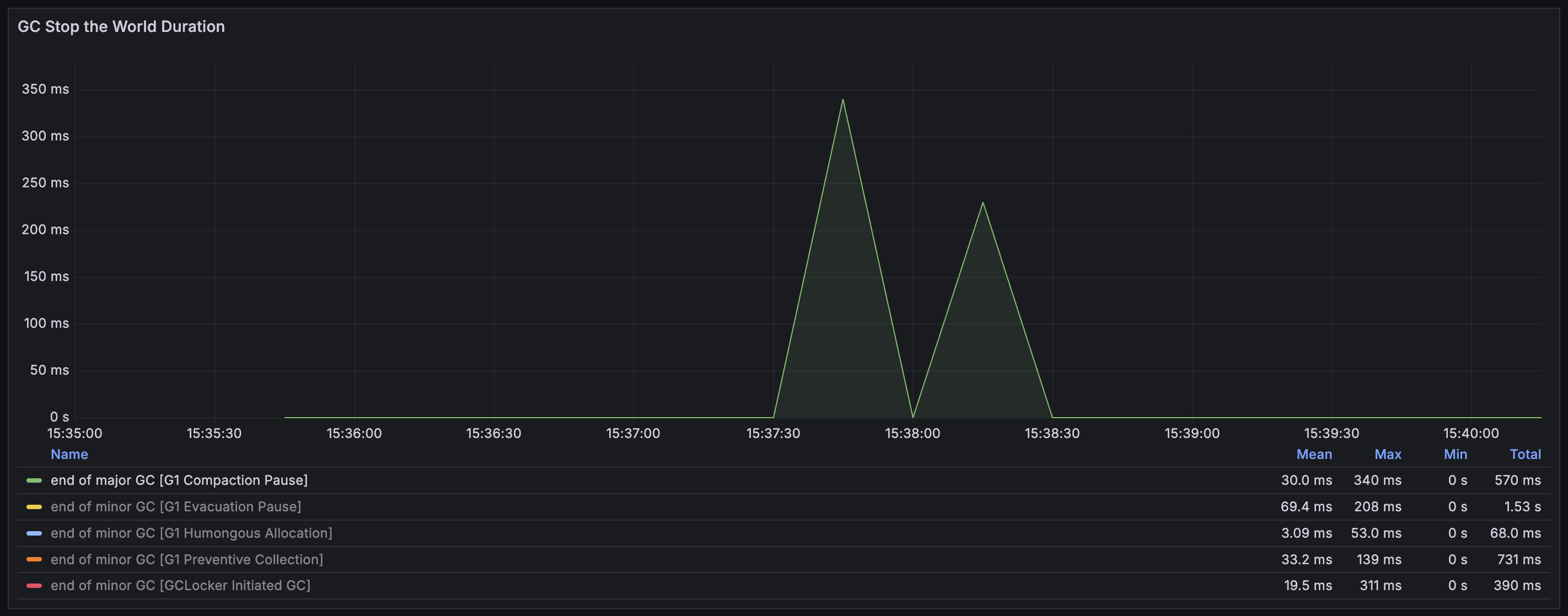Click the 200 ms y-axis label
This screenshot has width=1568, height=616.
(x=45, y=230)
